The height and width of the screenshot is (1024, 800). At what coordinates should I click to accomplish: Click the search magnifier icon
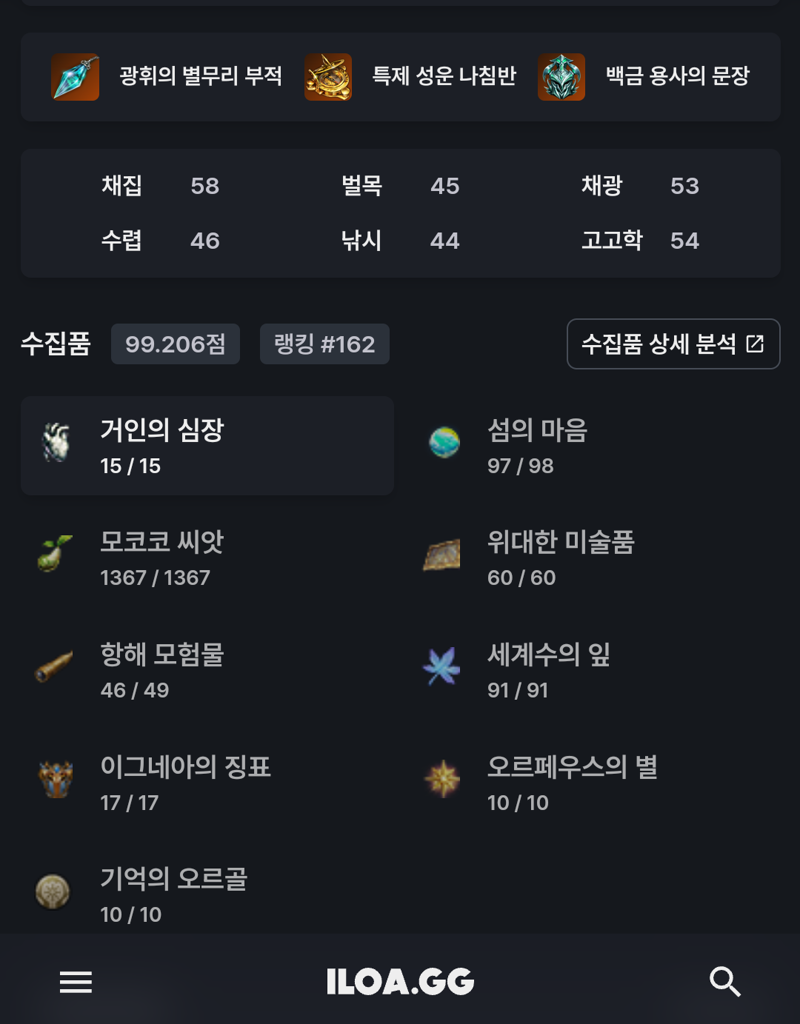point(725,982)
